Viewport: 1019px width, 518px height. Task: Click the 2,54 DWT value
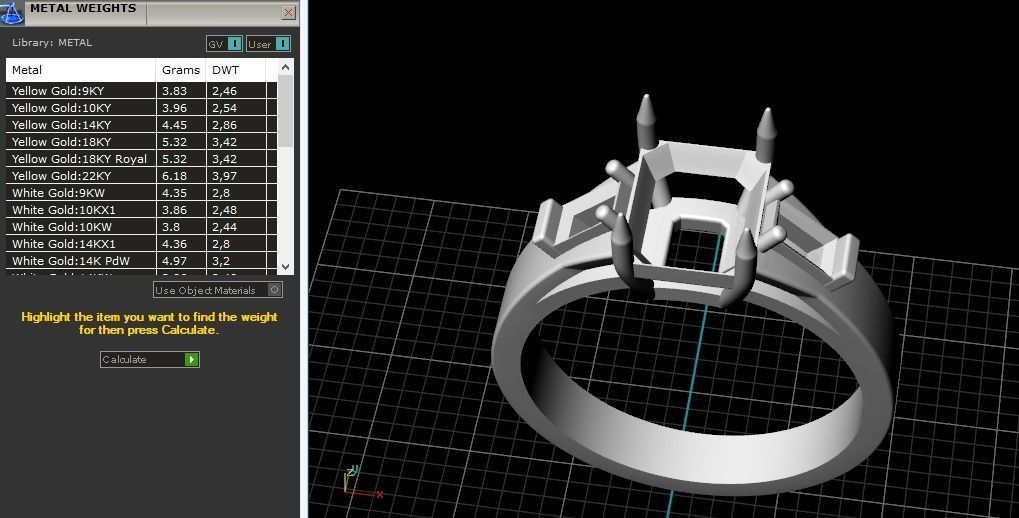224,108
